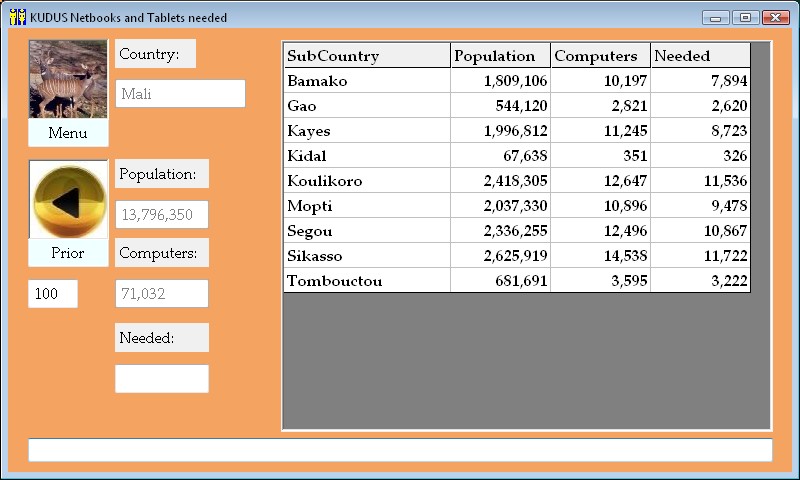The width and height of the screenshot is (800, 480).
Task: Click the Country field showing Mali
Action: tap(180, 94)
